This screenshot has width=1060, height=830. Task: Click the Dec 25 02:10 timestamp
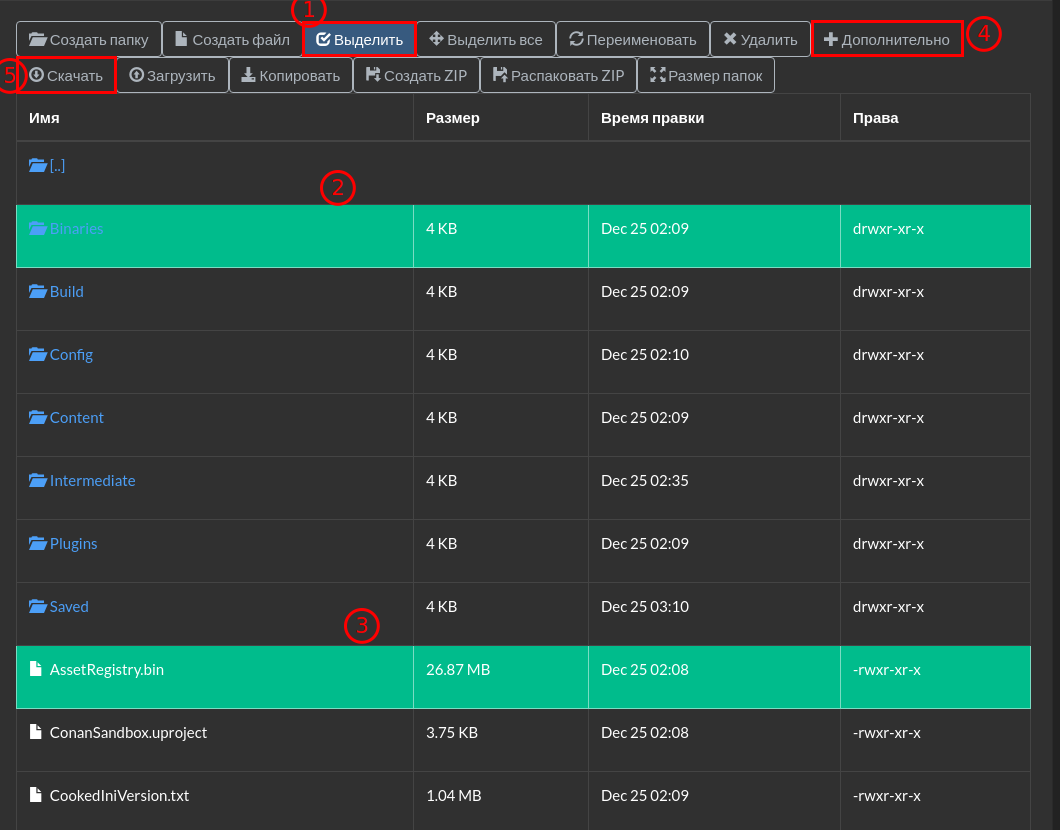tap(645, 354)
